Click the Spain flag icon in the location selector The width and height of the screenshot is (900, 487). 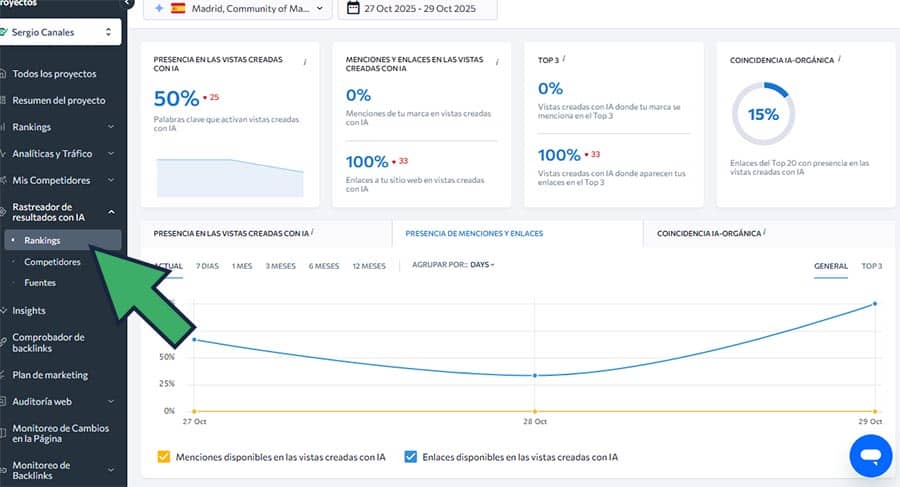click(179, 8)
